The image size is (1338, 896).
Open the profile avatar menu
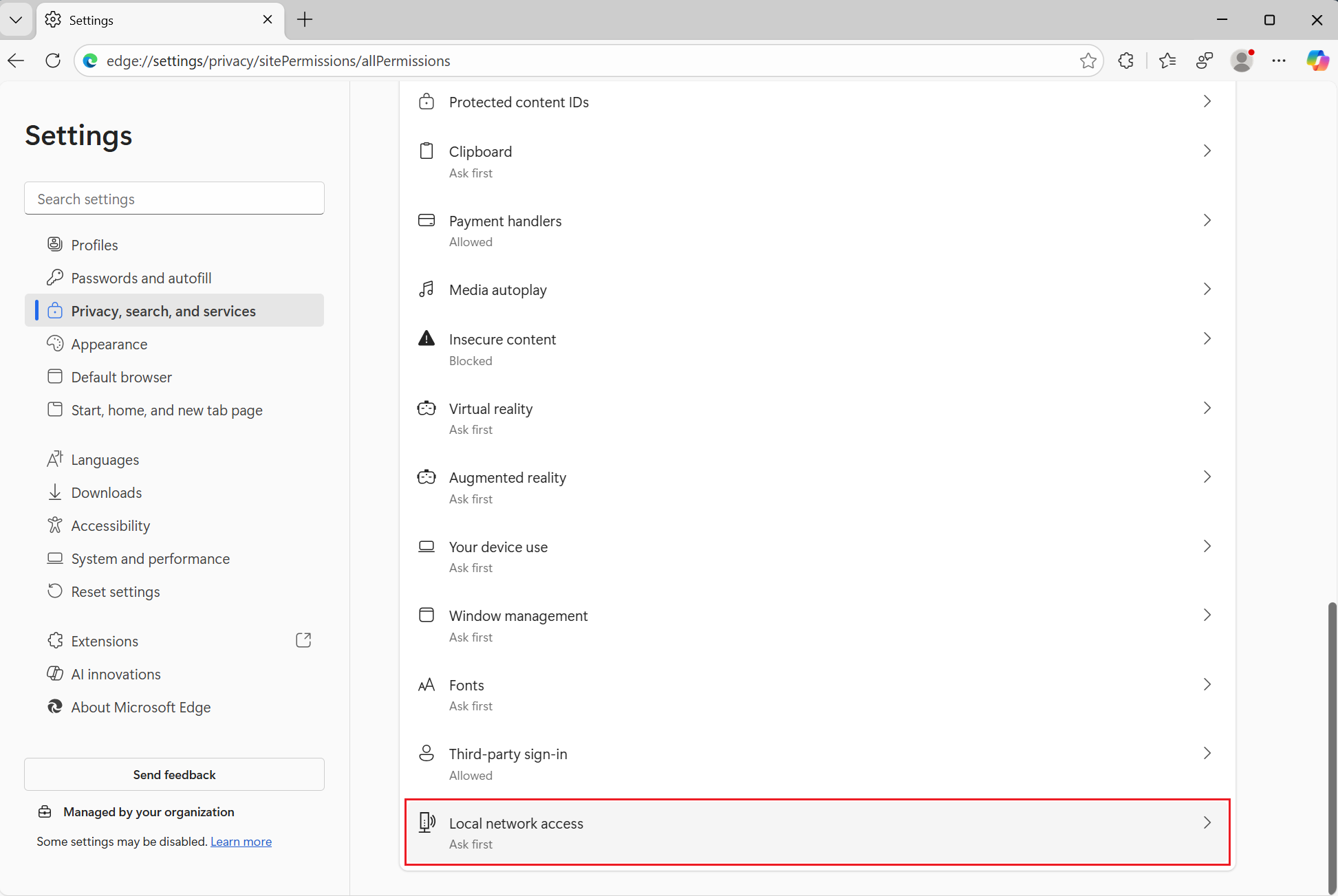[1242, 61]
